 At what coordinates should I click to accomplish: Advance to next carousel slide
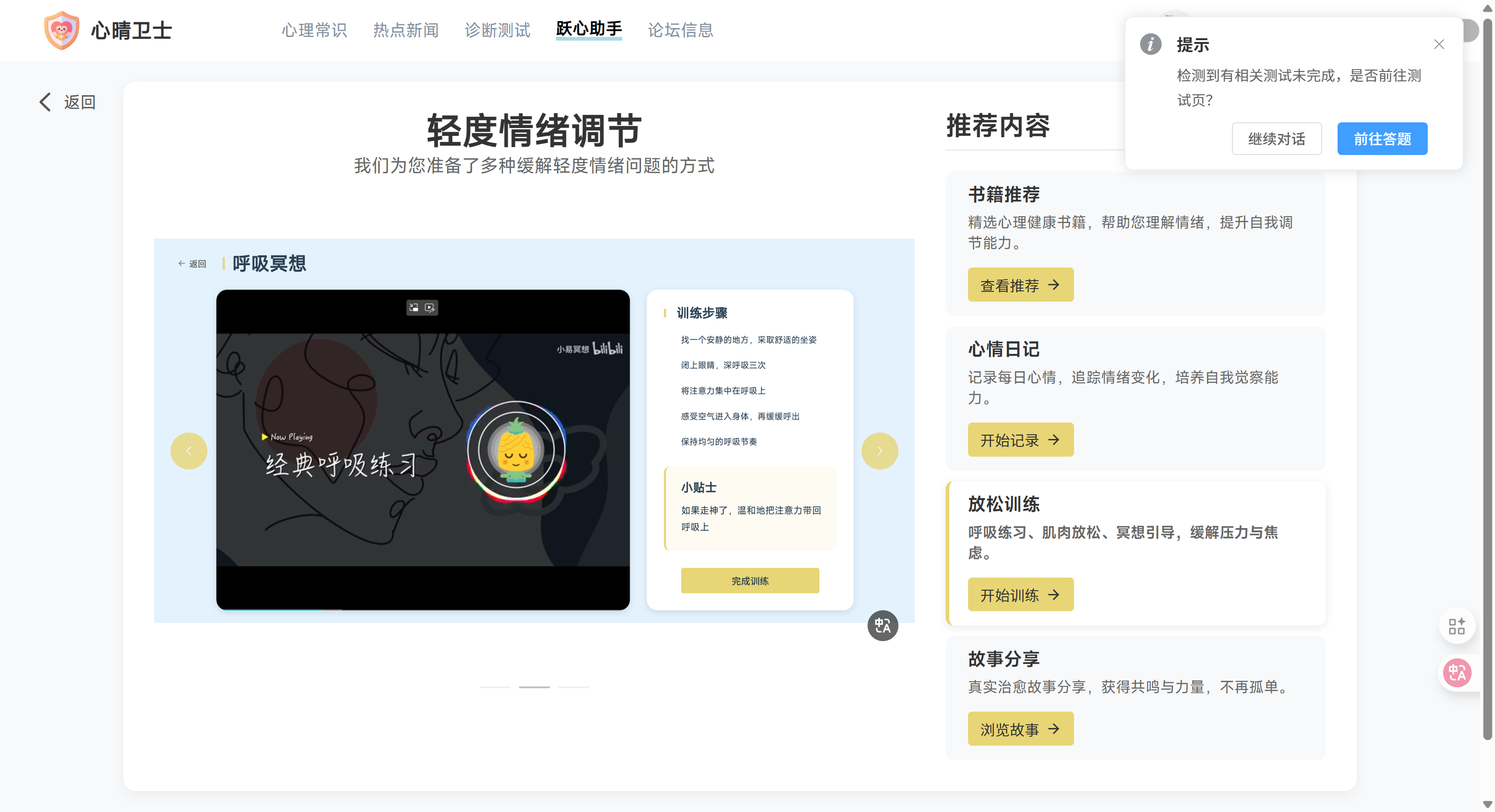click(879, 451)
